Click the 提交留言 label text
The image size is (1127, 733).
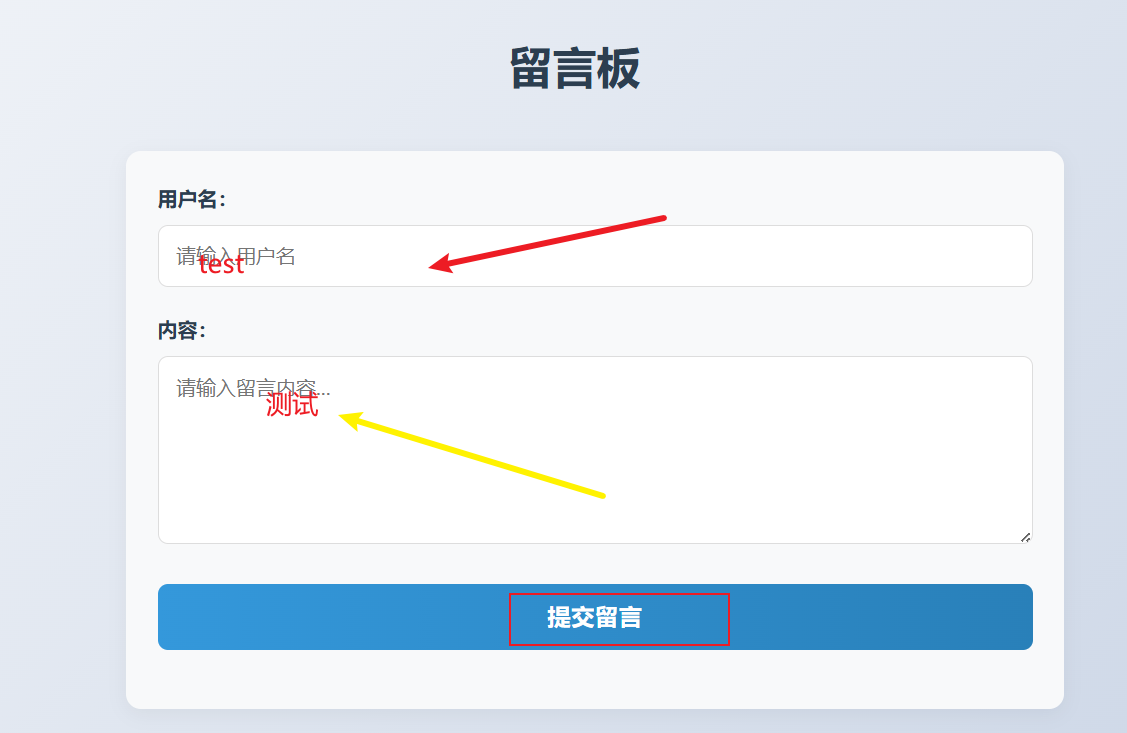(594, 617)
